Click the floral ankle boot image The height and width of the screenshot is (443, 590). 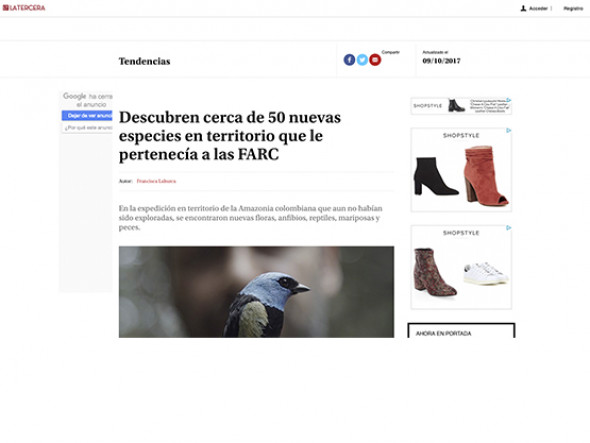click(435, 272)
